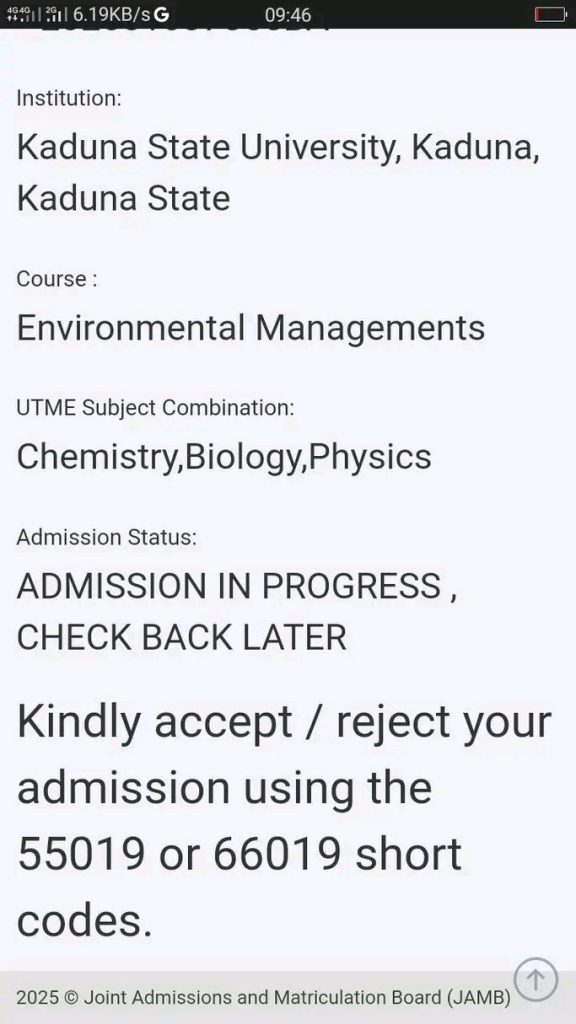Tap the Environmental Managements course text
The height and width of the screenshot is (1024, 576).
coord(252,327)
